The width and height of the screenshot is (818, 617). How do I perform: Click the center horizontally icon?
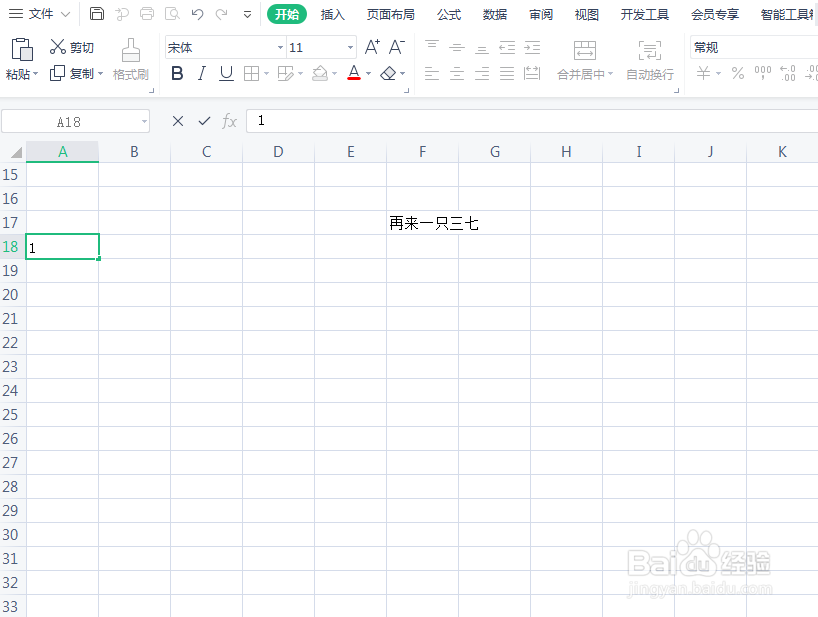click(x=457, y=74)
